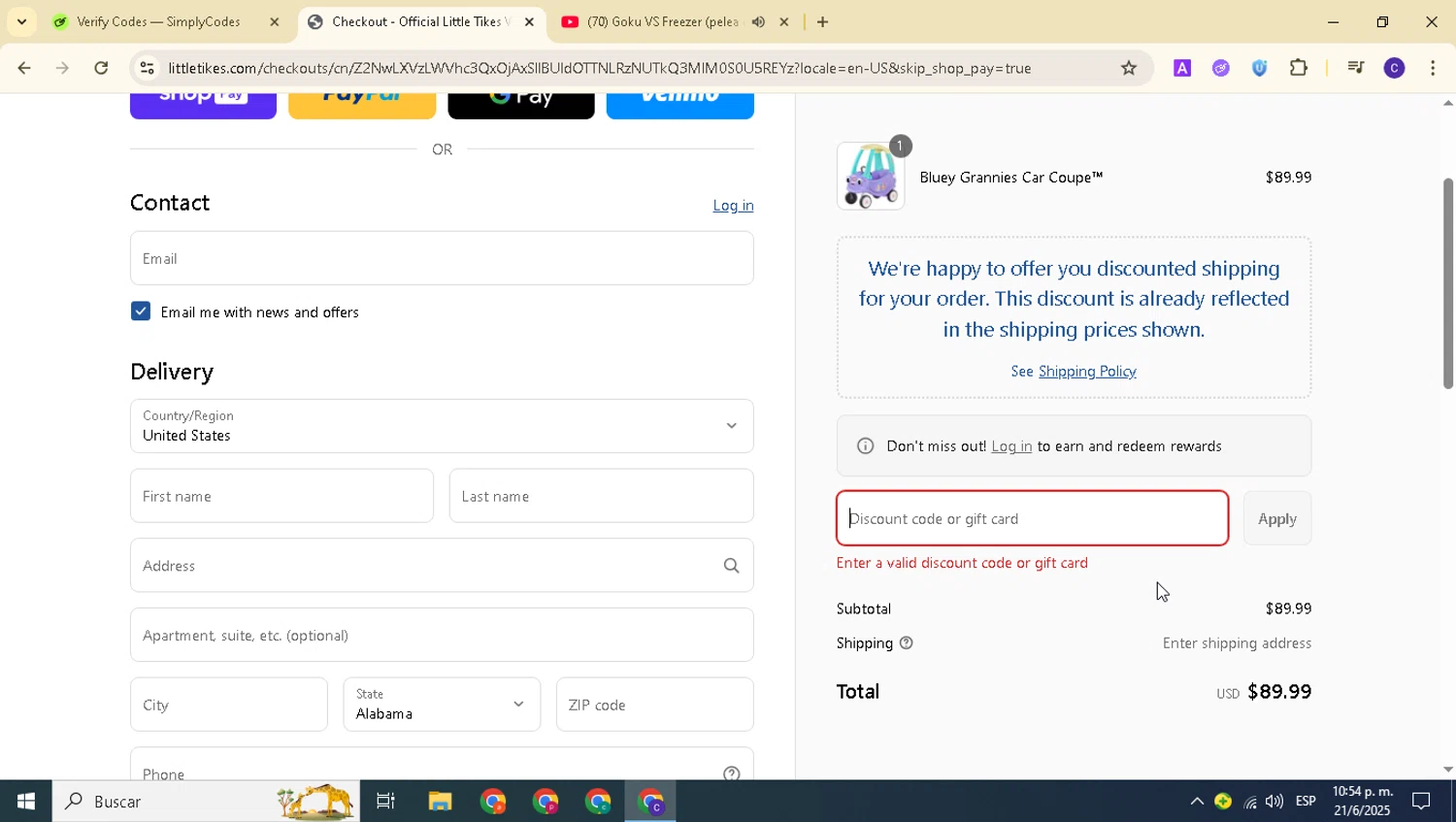This screenshot has width=1456, height=822.
Task: Click the Shipping help question icon
Action: (906, 642)
